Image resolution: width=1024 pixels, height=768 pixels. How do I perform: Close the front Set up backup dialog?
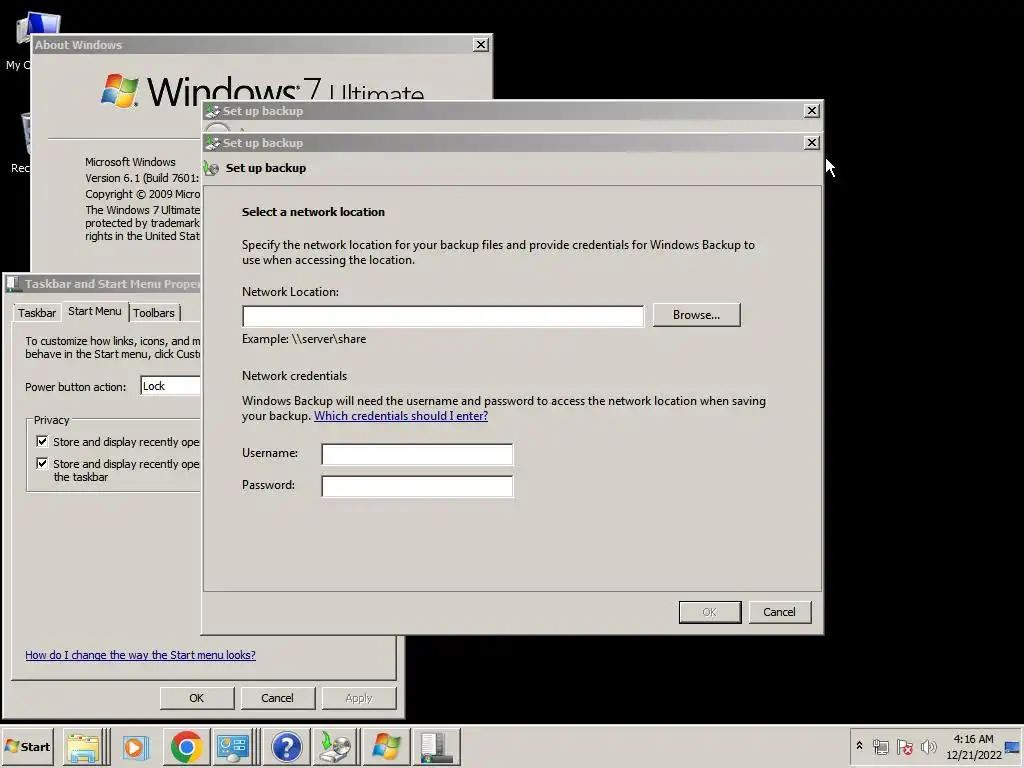tap(811, 142)
